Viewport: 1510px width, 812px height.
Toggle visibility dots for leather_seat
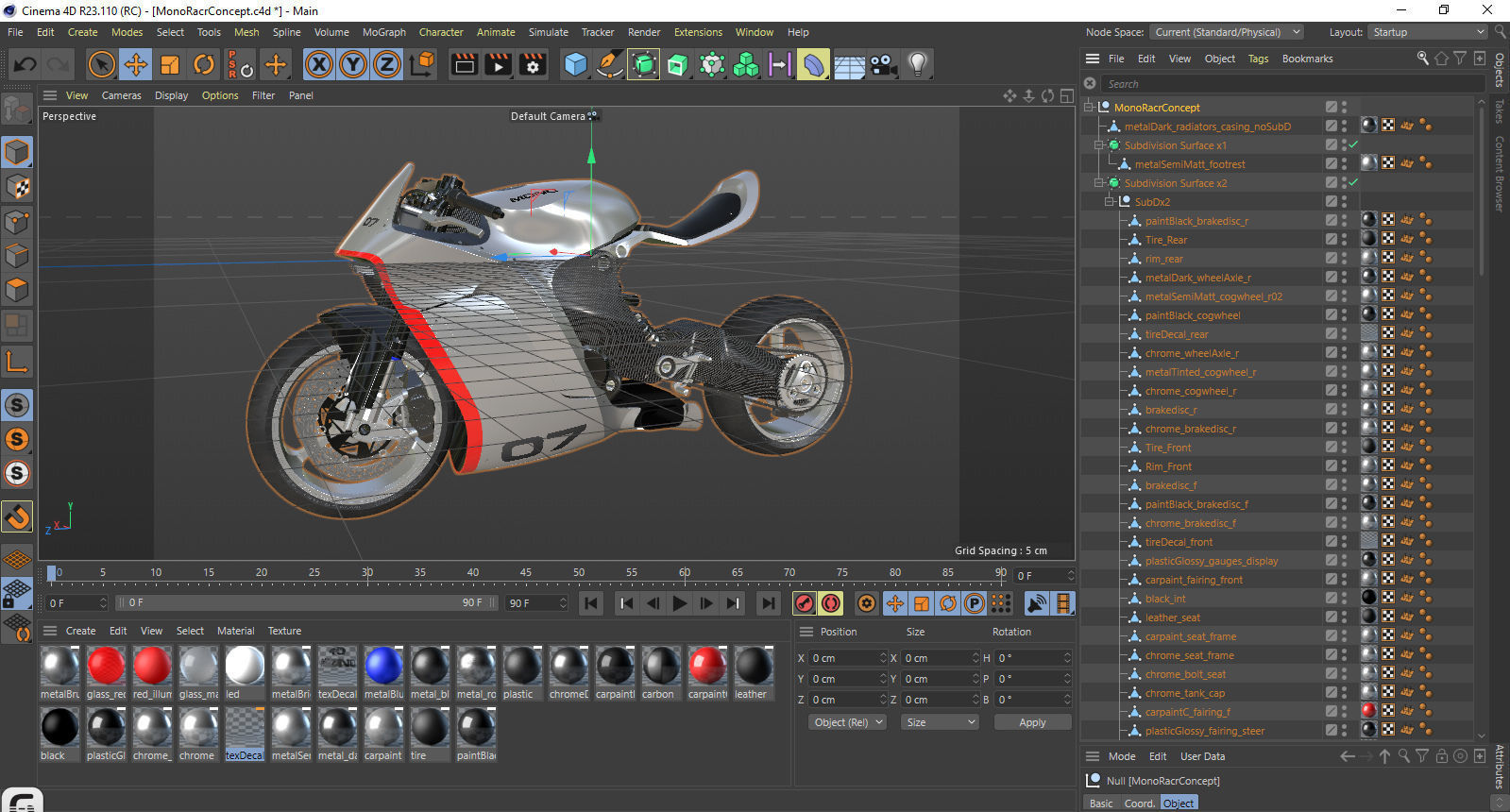coord(1344,617)
